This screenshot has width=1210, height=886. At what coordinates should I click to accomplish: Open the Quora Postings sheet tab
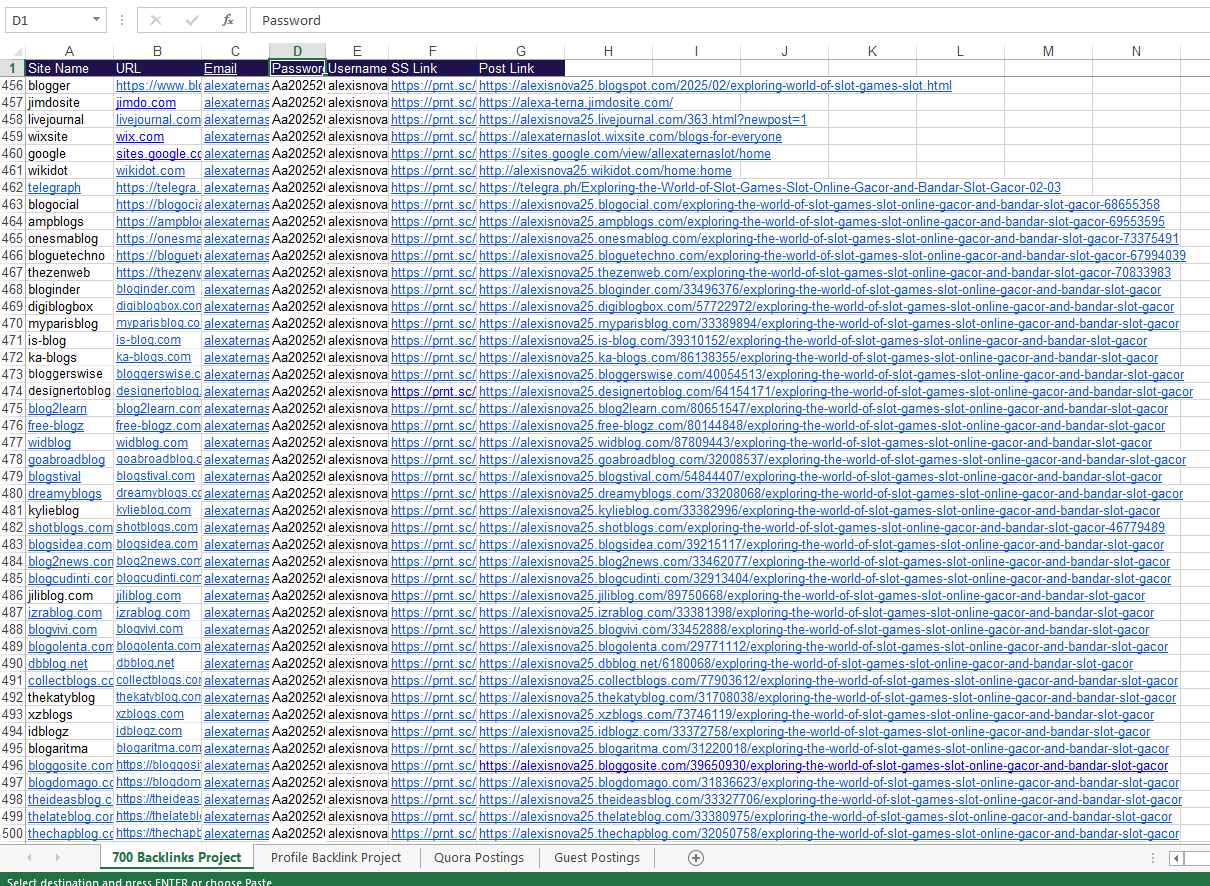tap(478, 857)
